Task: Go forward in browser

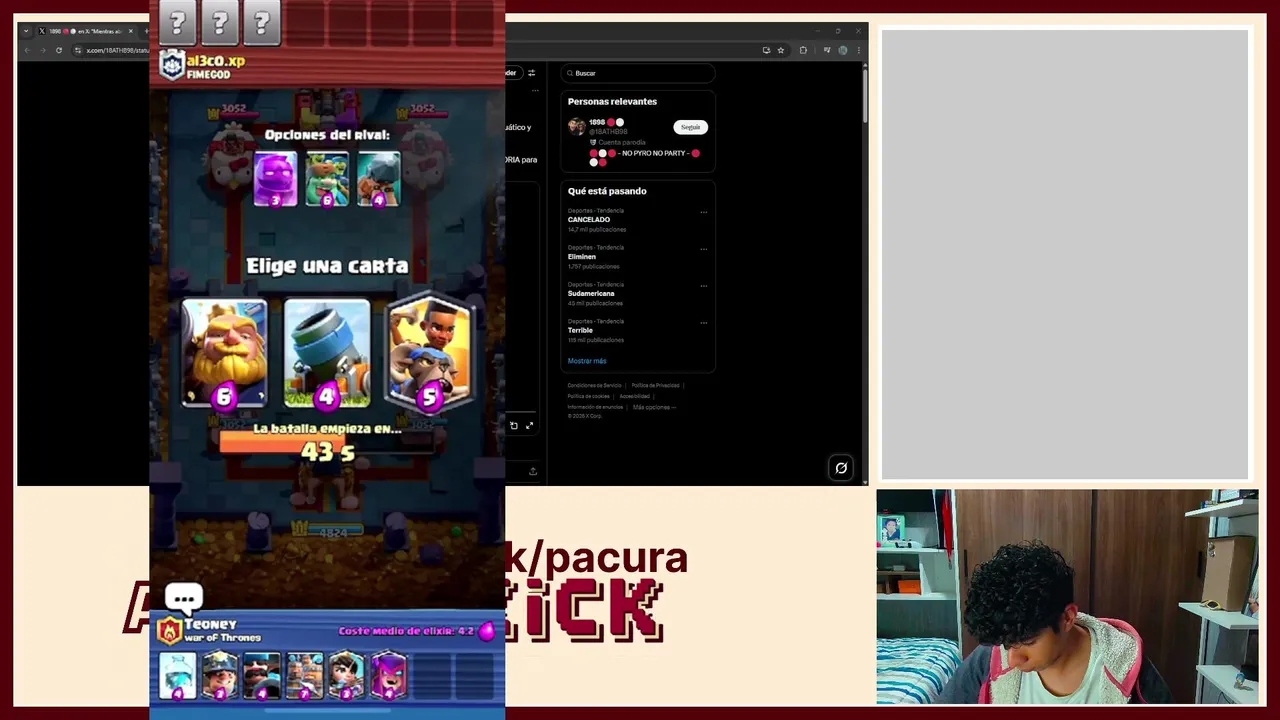Action: click(42, 50)
